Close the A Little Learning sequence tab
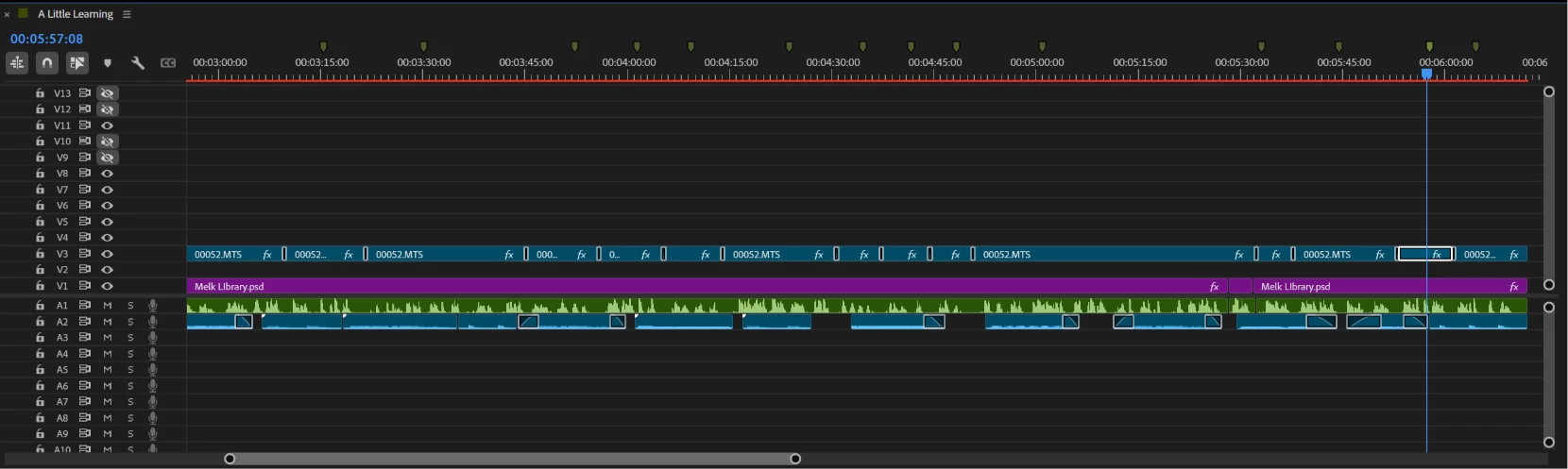The width and height of the screenshot is (1568, 469). (x=7, y=14)
